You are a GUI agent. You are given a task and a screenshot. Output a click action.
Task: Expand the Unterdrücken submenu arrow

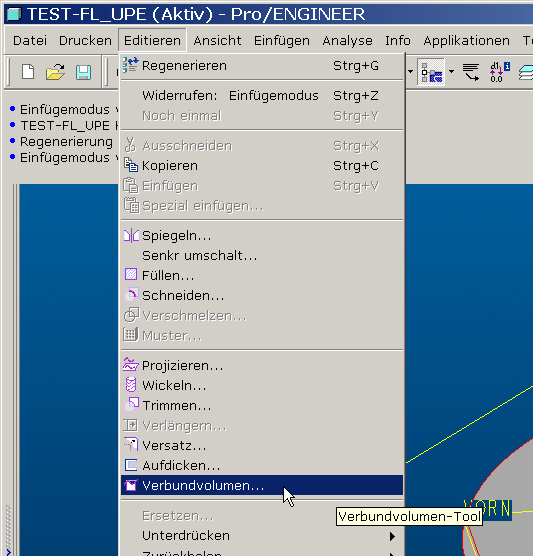392,536
